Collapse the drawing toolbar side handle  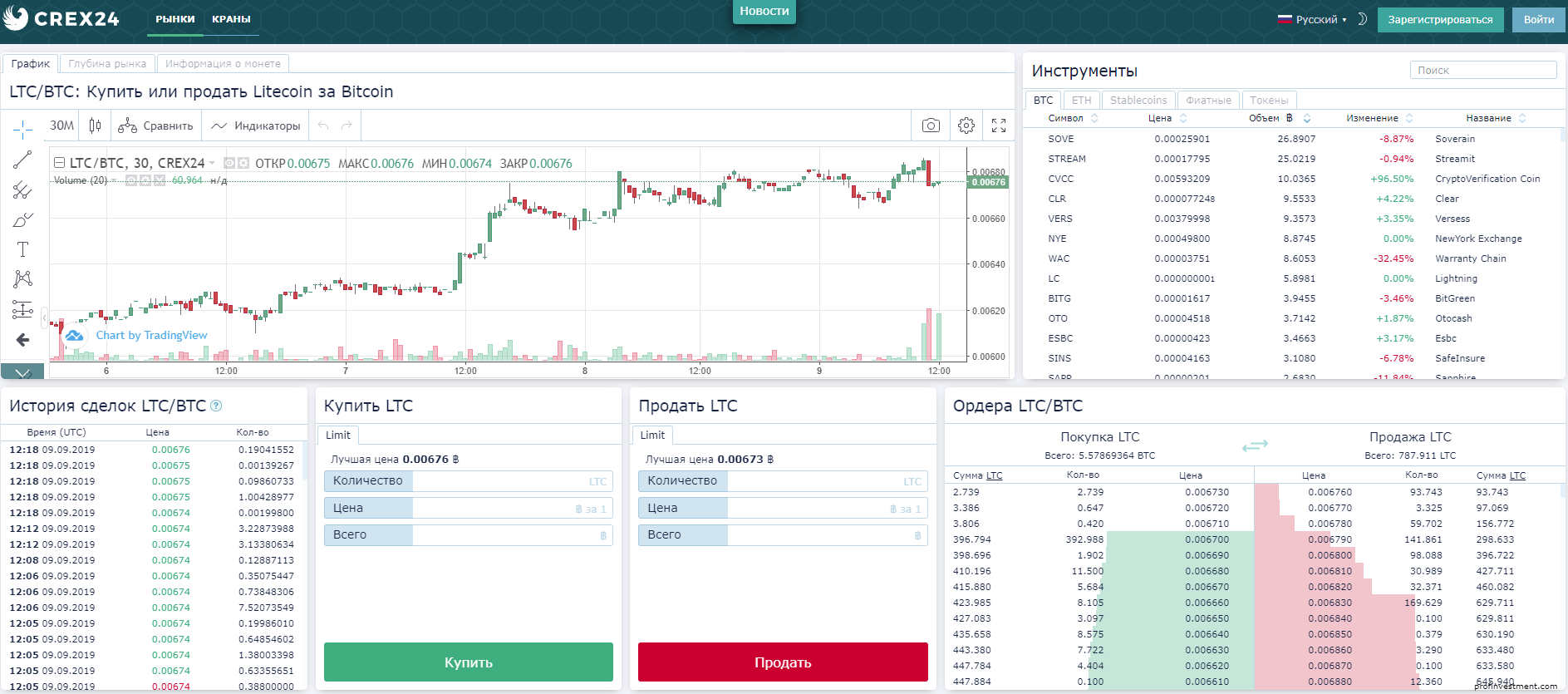[44, 317]
